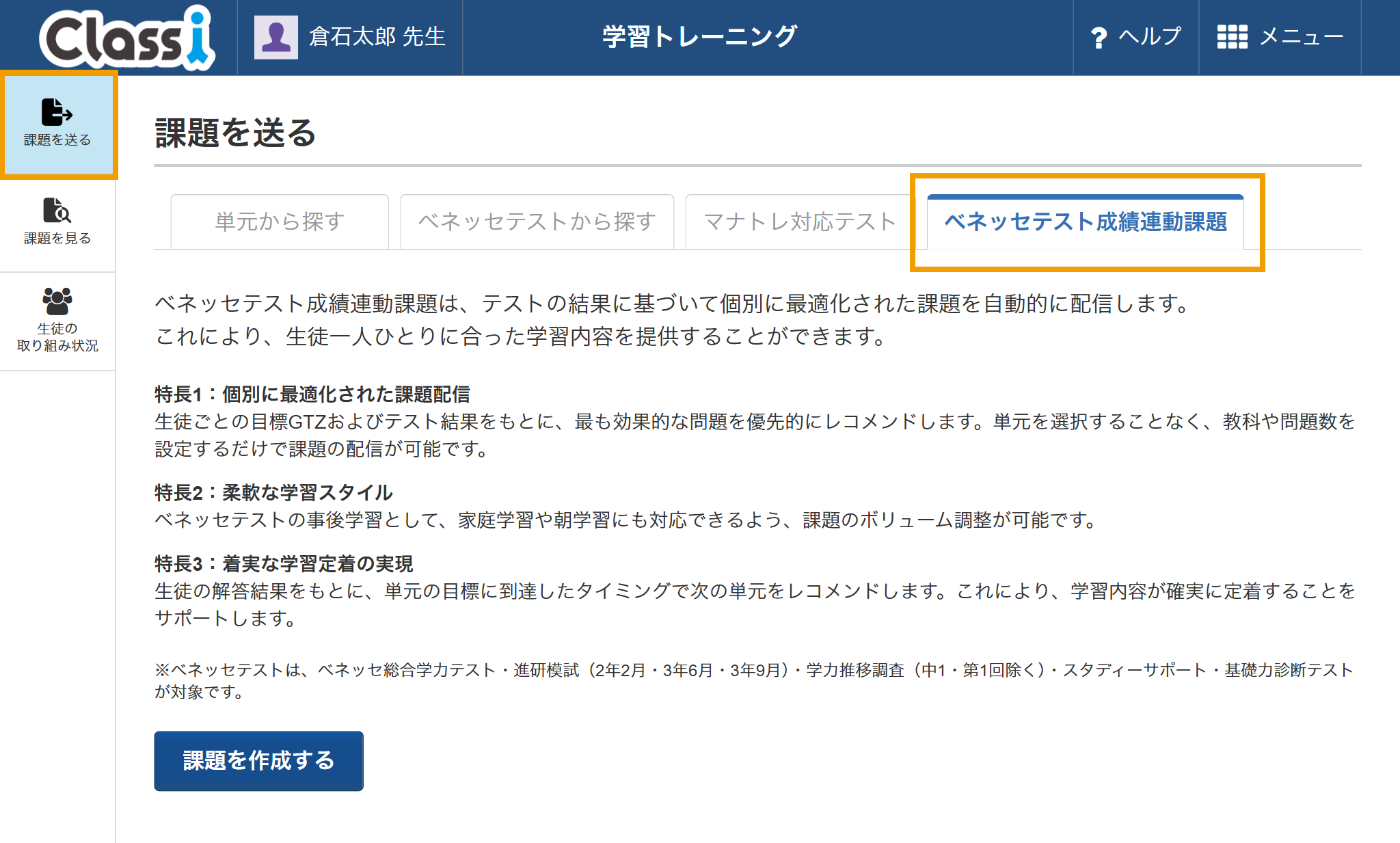This screenshot has height=843, width=1400.
Task: Click heading 特長1：個別に最適化された課題配信
Action: coord(312,394)
